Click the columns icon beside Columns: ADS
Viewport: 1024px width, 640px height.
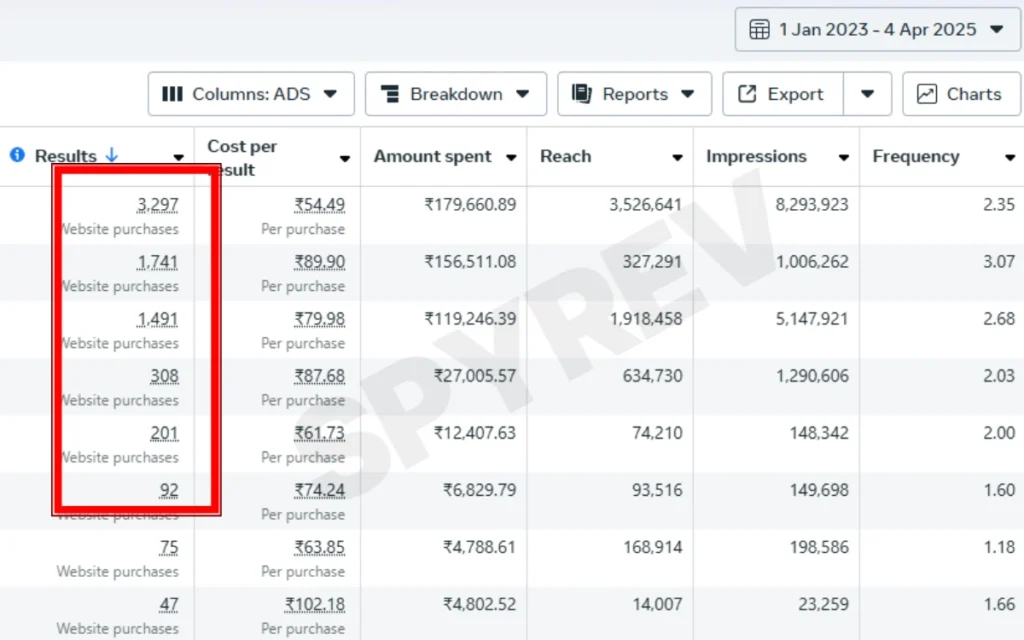coord(172,94)
